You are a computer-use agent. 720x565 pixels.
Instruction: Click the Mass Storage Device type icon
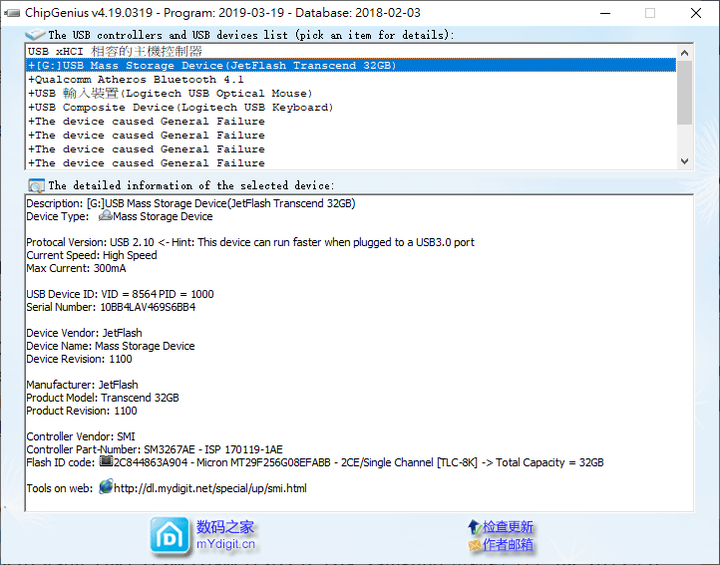click(x=106, y=216)
